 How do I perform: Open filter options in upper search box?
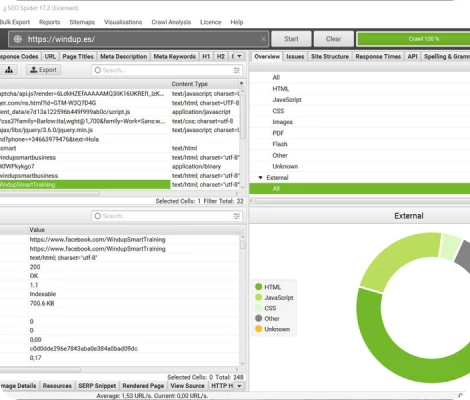237,70
